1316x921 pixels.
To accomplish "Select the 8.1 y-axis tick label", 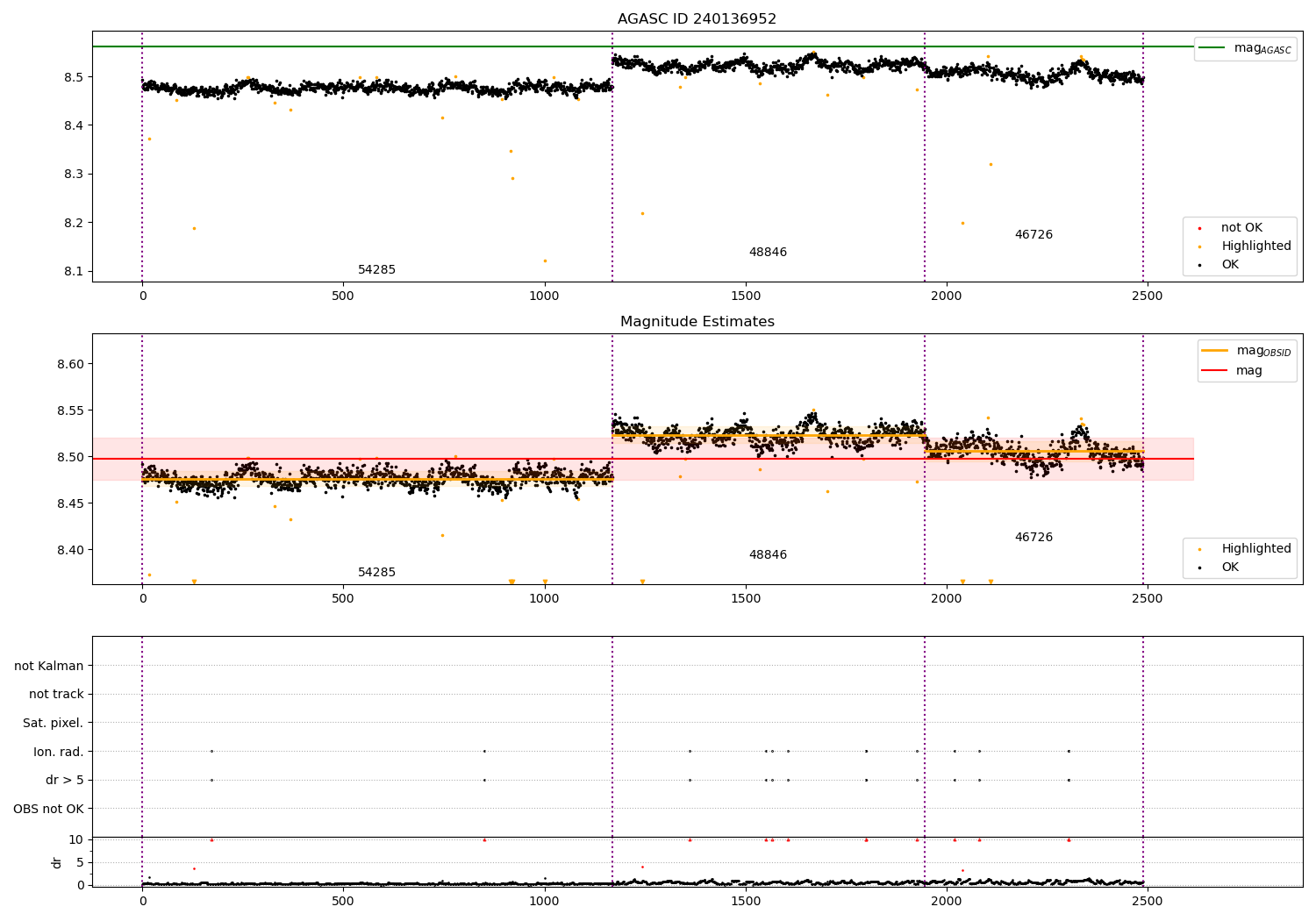I will click(x=74, y=272).
